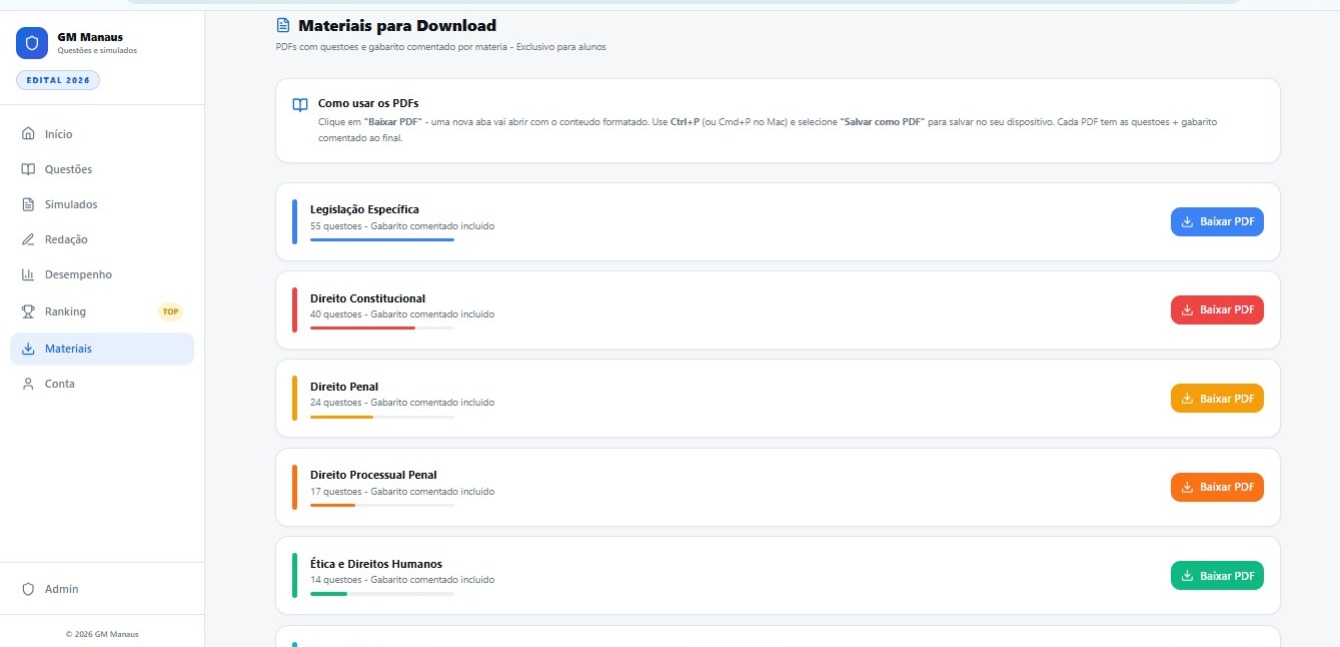This screenshot has height=647, width=1340.
Task: Click red Baixar PDF for Direito Constitucional
Action: [1217, 310]
